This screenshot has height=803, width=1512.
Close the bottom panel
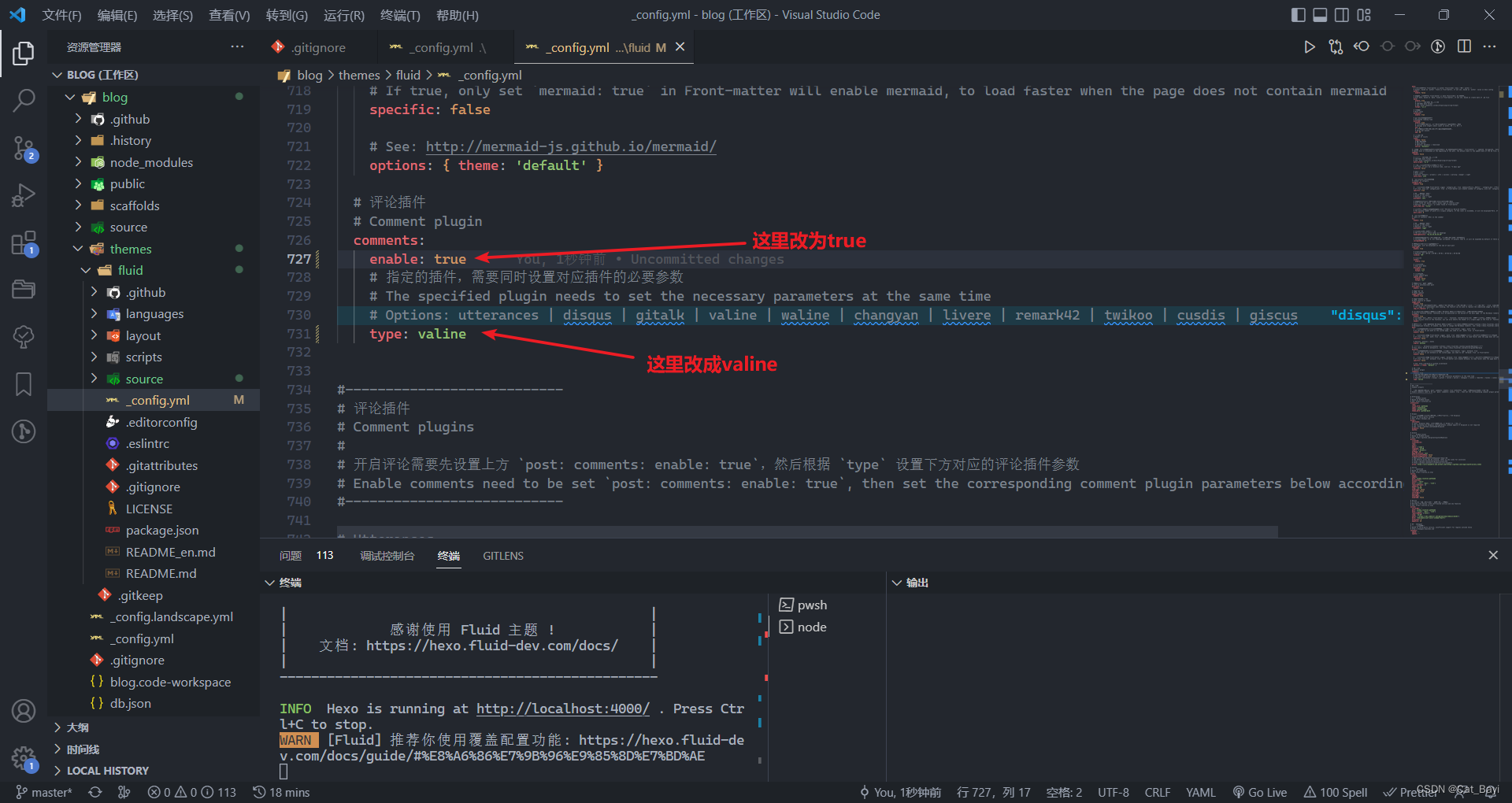pos(1493,555)
